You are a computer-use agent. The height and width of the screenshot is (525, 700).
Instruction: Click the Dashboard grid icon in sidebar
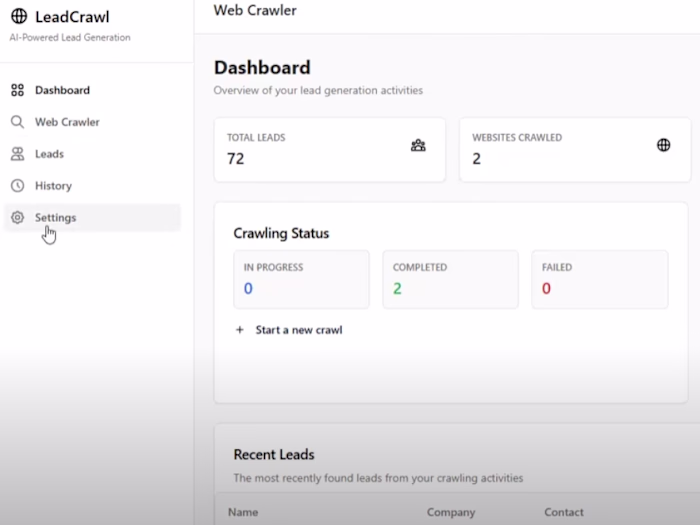[17, 90]
